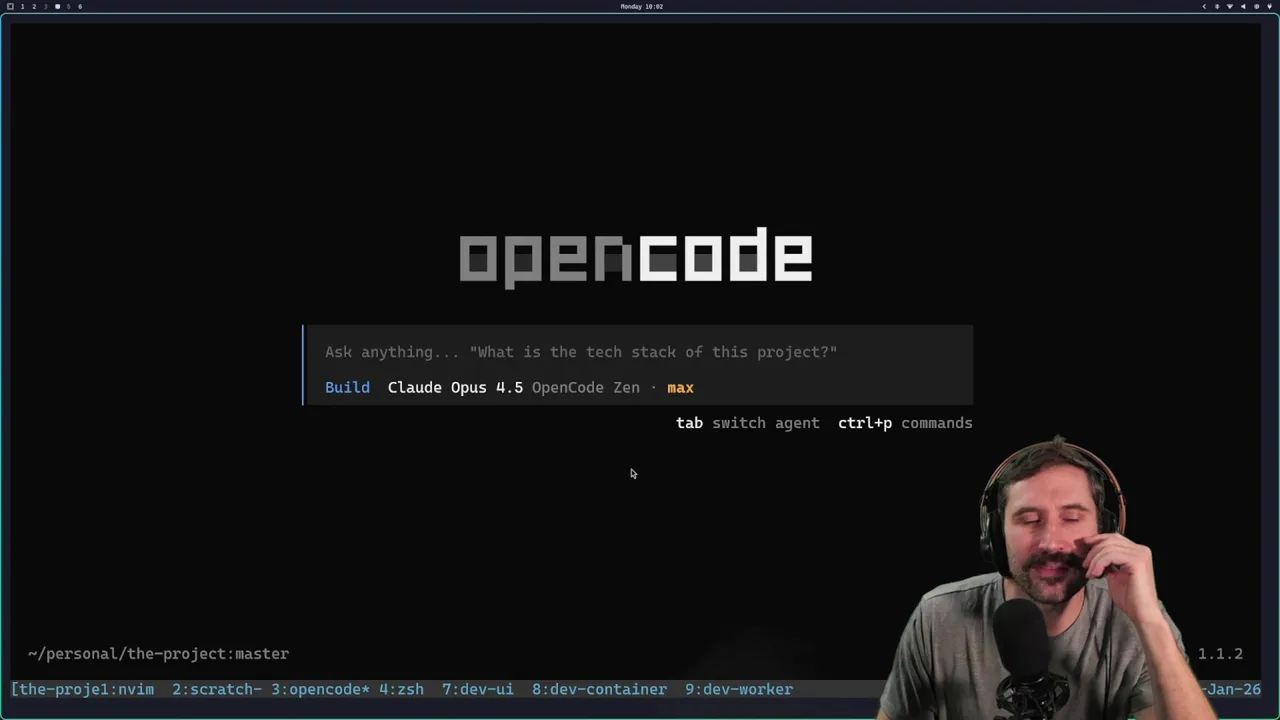Open tmux window 9:dev-worker
The height and width of the screenshot is (720, 1280).
point(739,689)
